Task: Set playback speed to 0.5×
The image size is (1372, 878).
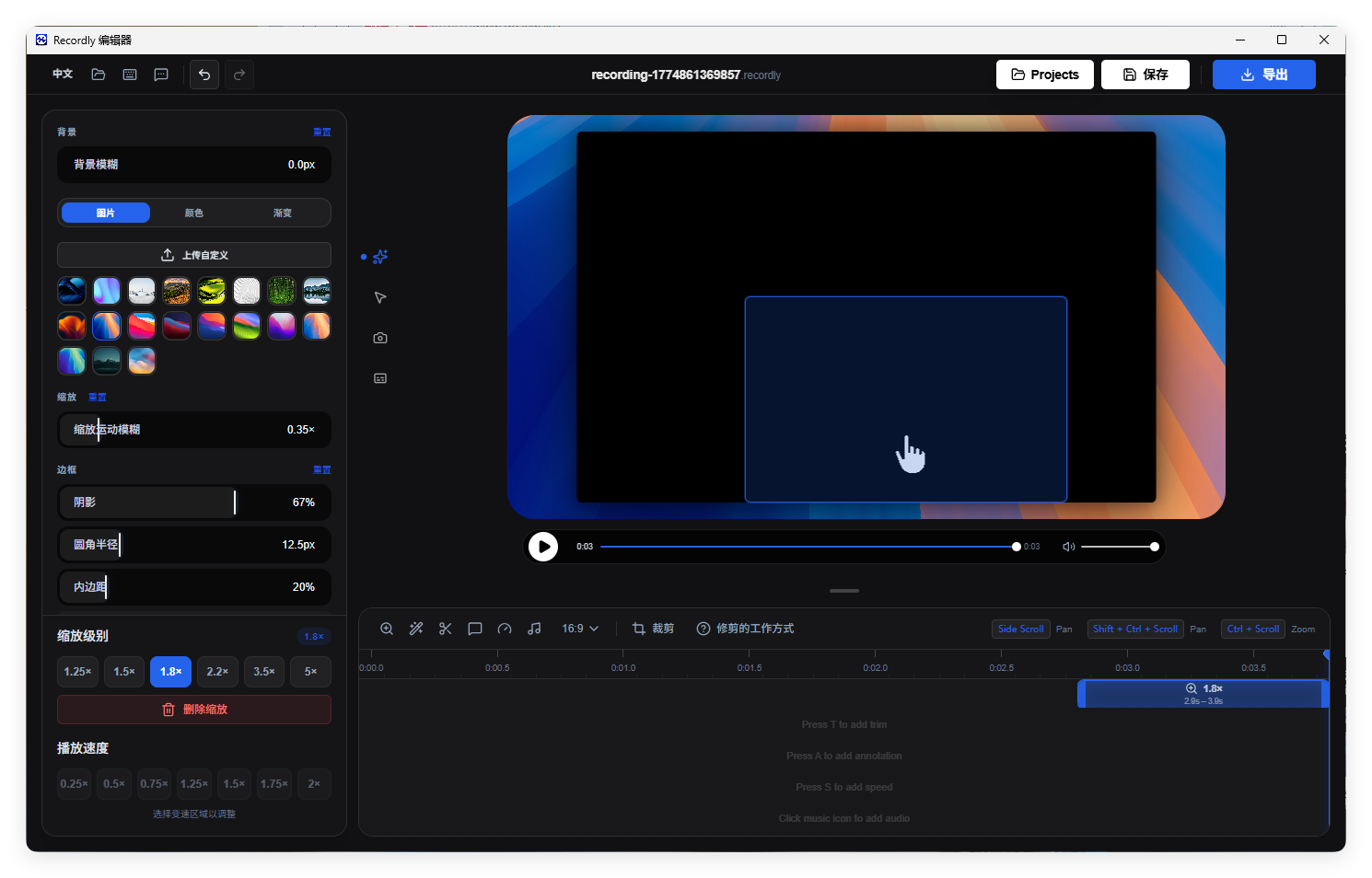Action: pos(114,783)
